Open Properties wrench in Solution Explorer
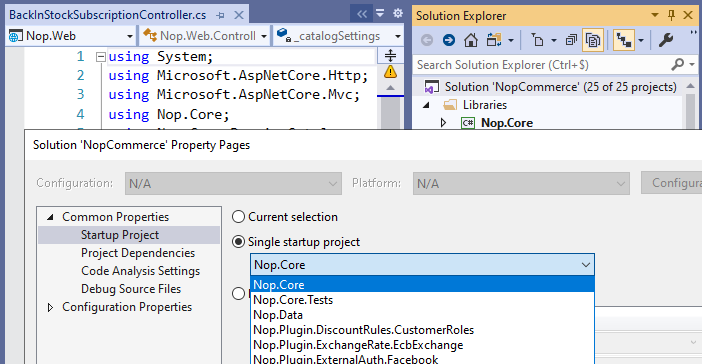This screenshot has width=702, height=364. point(666,40)
